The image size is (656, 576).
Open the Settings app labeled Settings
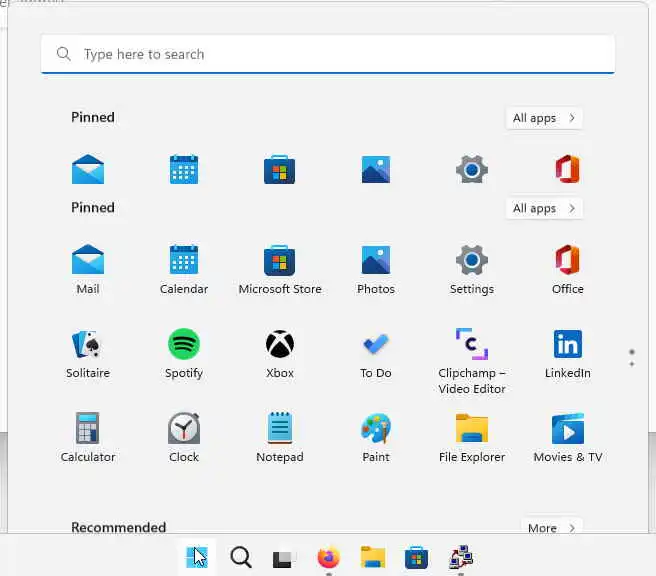point(472,269)
